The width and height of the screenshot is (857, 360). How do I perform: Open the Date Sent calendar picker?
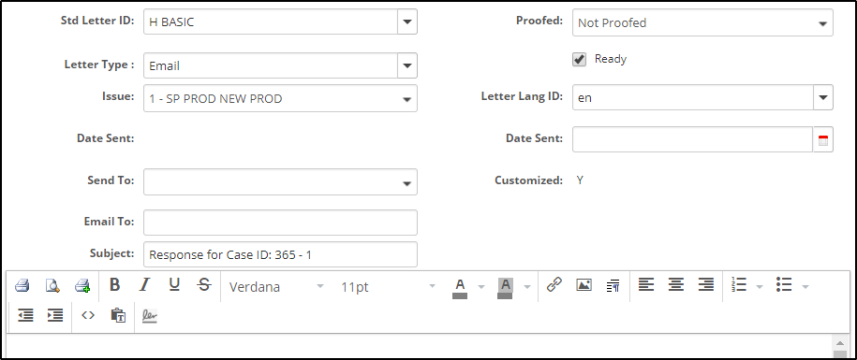point(823,140)
